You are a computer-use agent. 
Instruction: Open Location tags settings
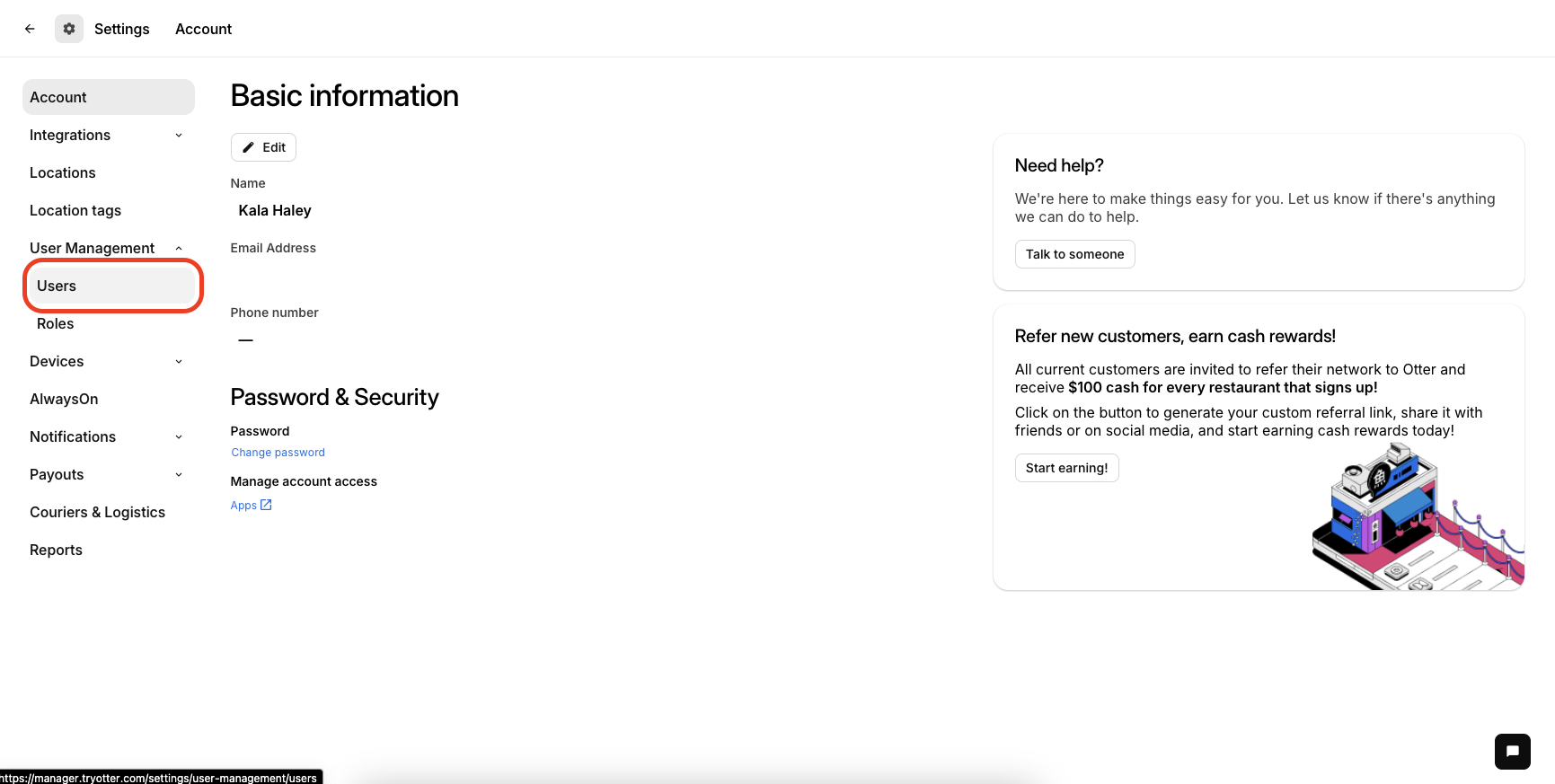click(x=75, y=210)
